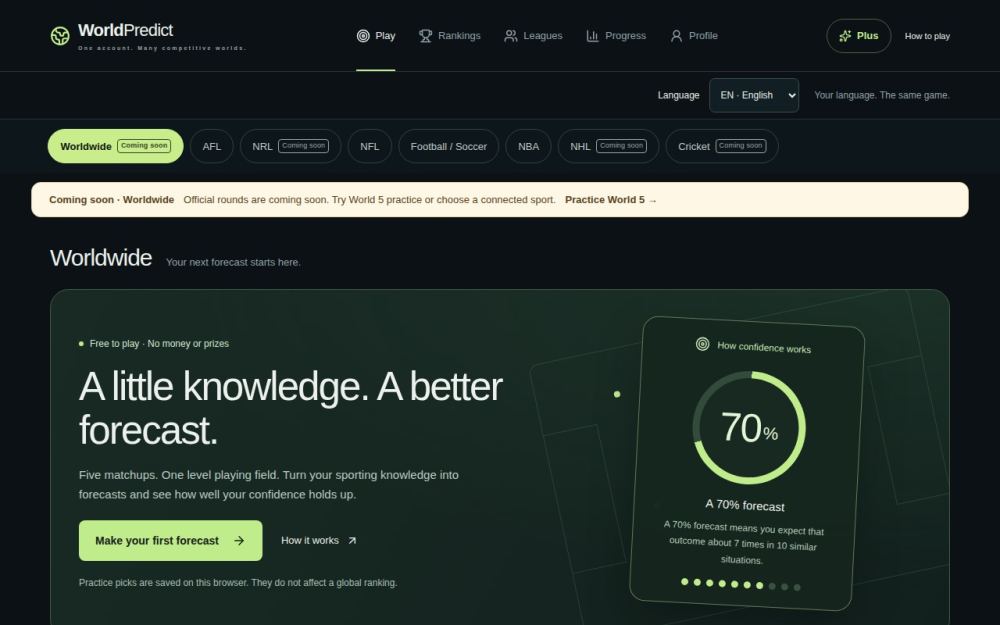Click the Progress bar chart icon
1000x625 pixels.
click(592, 36)
